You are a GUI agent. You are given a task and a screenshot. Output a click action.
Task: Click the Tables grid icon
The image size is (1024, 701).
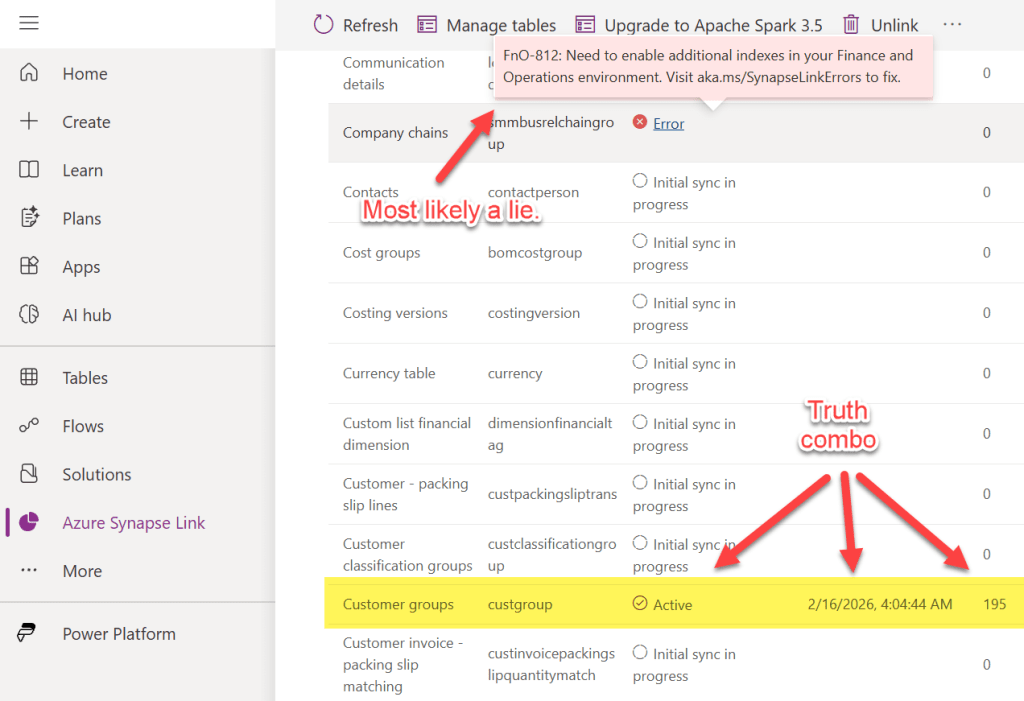[x=29, y=378]
